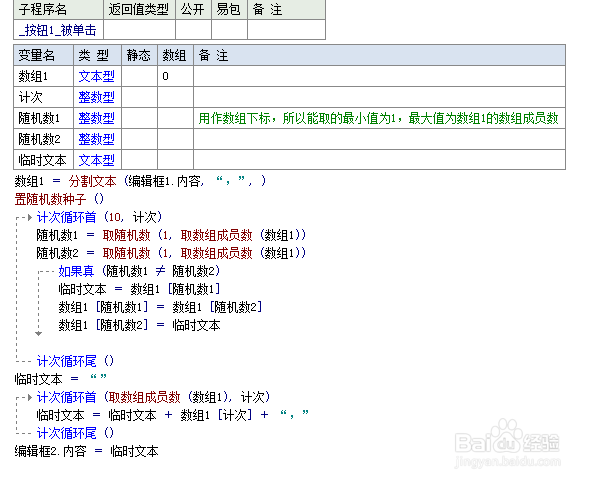The width and height of the screenshot is (593, 482).
Task: Click the 如果真 condition keyword
Action: coord(76,271)
